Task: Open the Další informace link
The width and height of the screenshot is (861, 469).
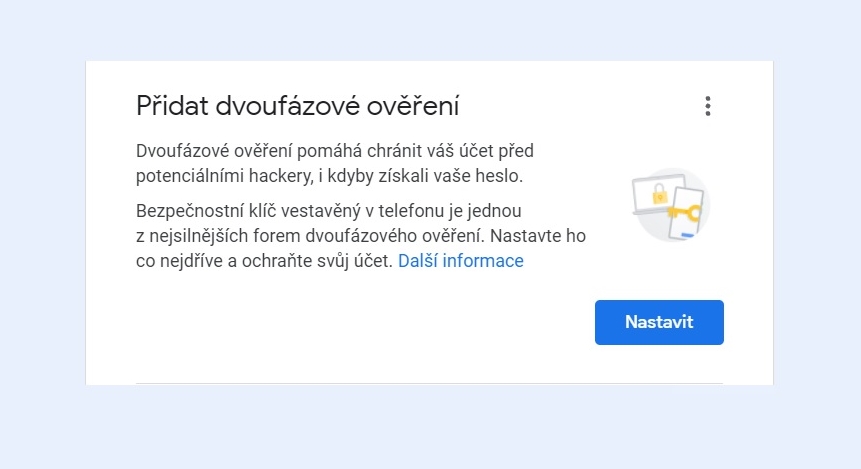Action: [461, 261]
